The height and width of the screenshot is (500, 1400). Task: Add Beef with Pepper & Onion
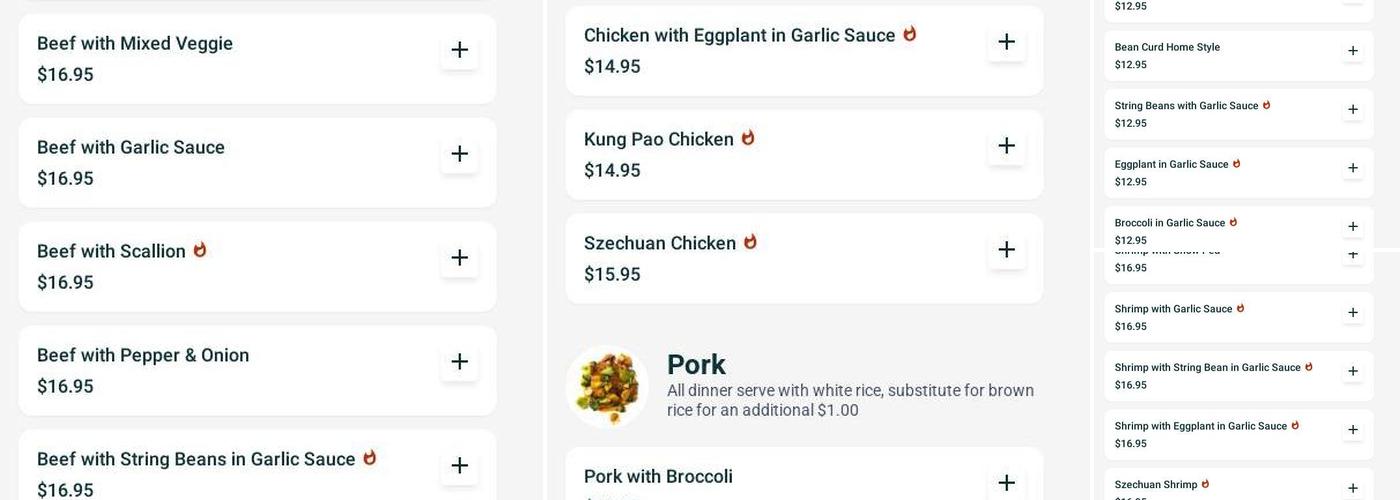[x=460, y=362]
